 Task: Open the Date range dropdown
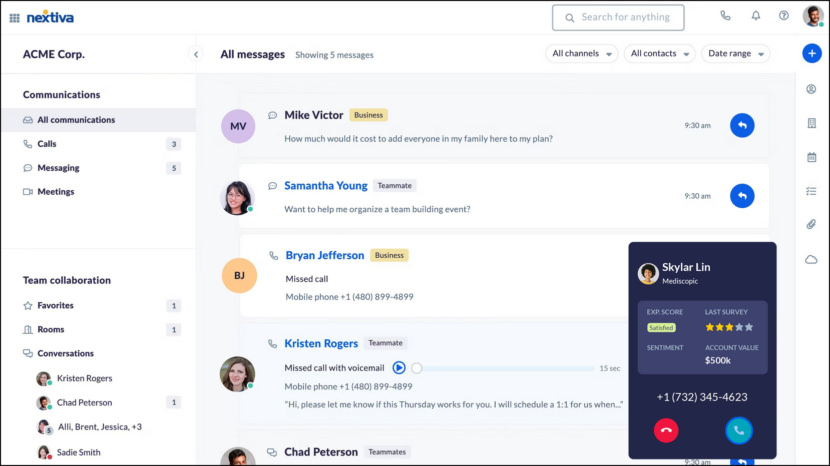tap(735, 53)
